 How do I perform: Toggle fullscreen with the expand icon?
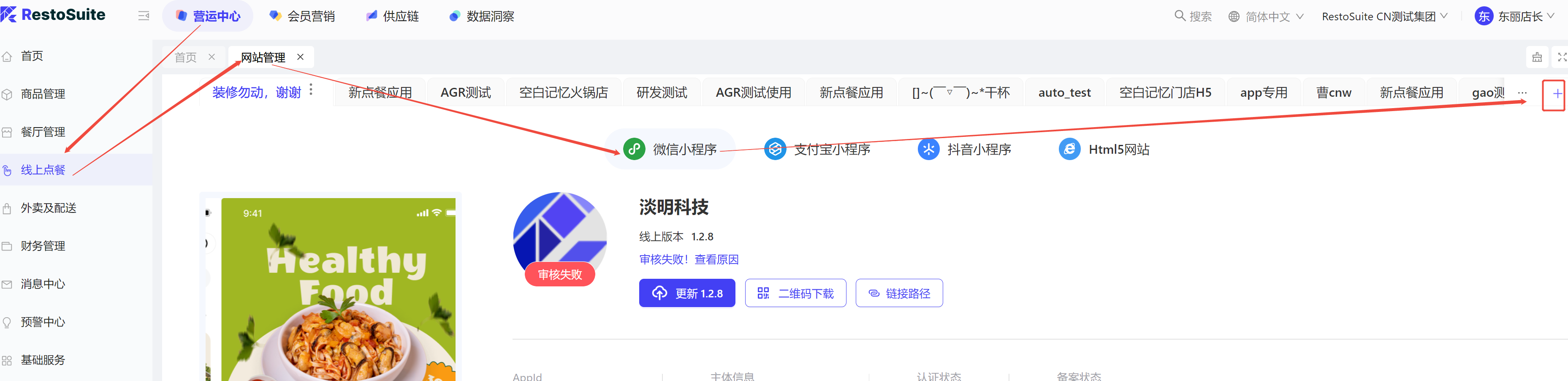point(1561,57)
